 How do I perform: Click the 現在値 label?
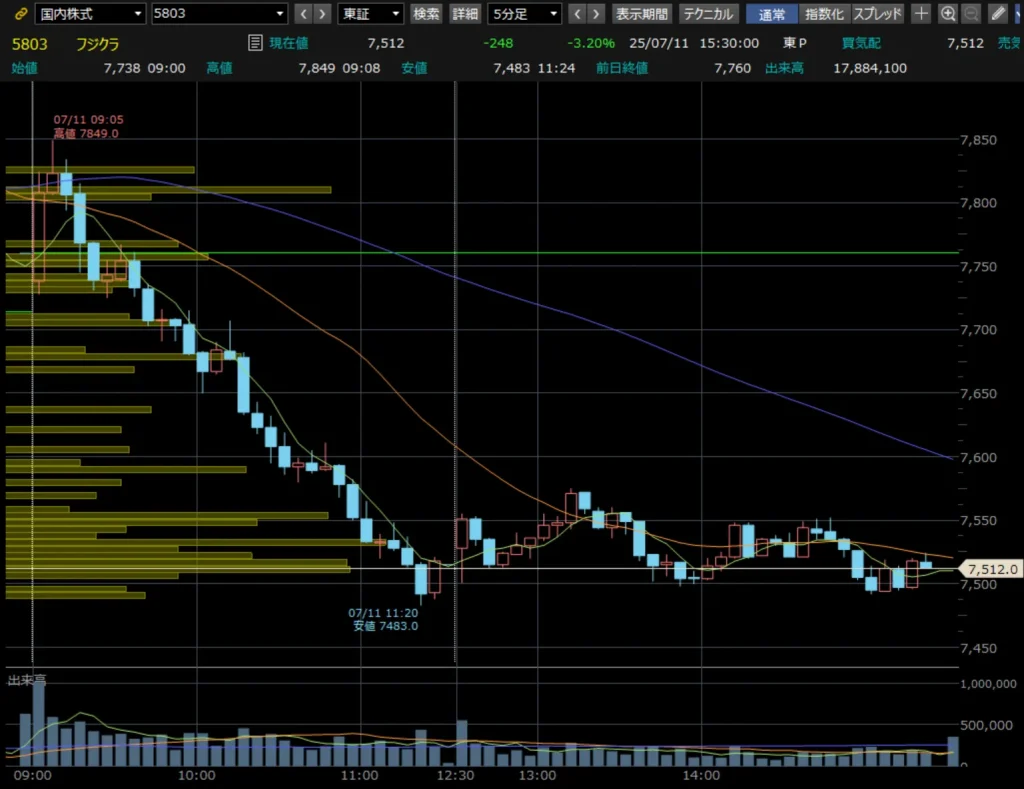point(289,43)
